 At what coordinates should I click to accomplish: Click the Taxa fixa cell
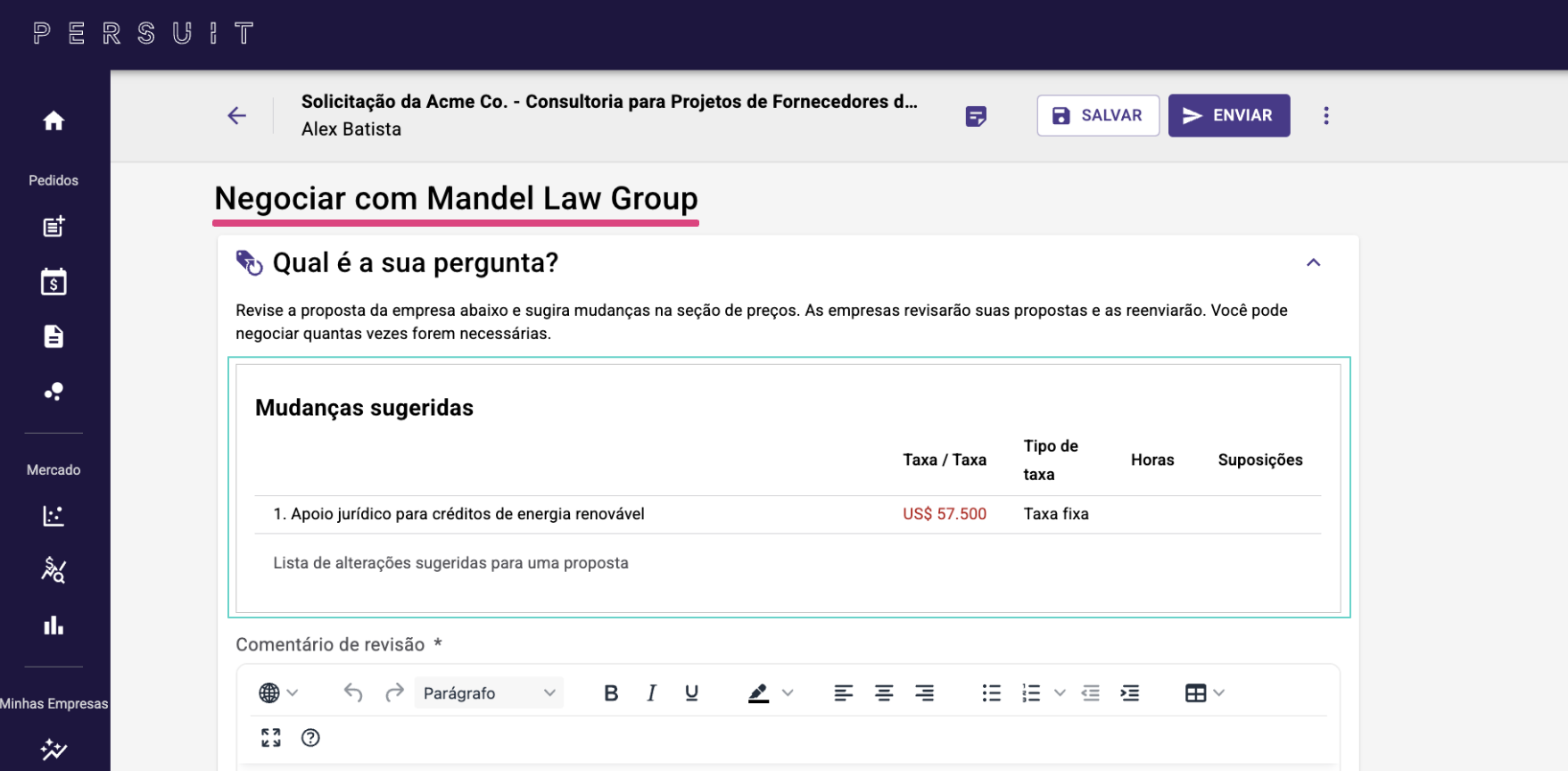coord(1056,514)
